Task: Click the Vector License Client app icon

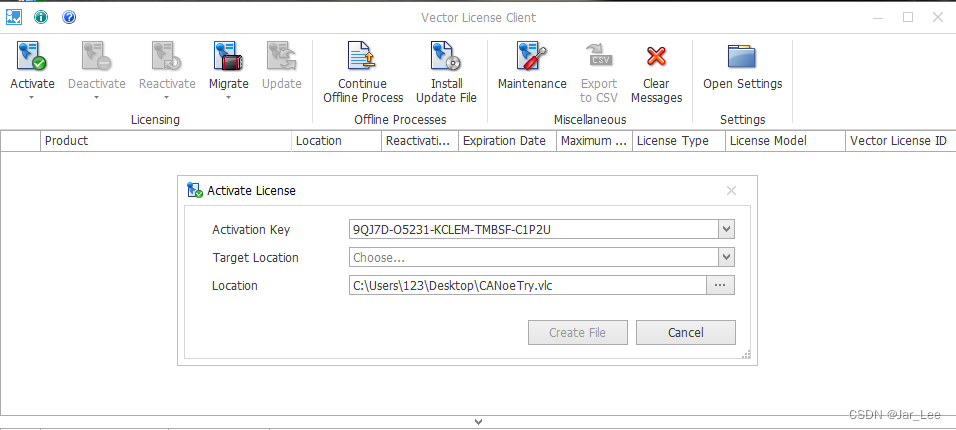Action: pos(13,17)
